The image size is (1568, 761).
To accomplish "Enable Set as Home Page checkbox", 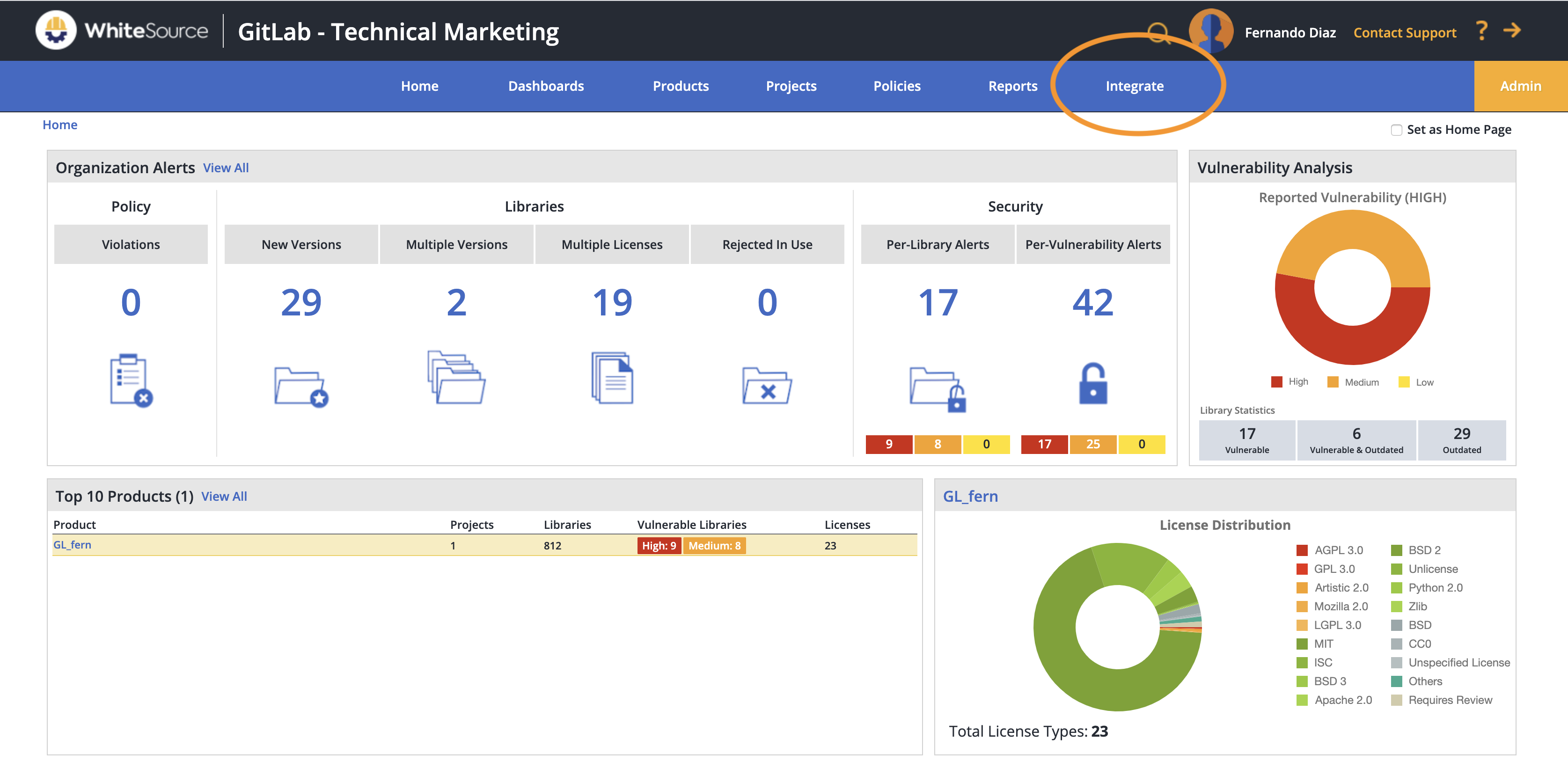I will point(1396,130).
